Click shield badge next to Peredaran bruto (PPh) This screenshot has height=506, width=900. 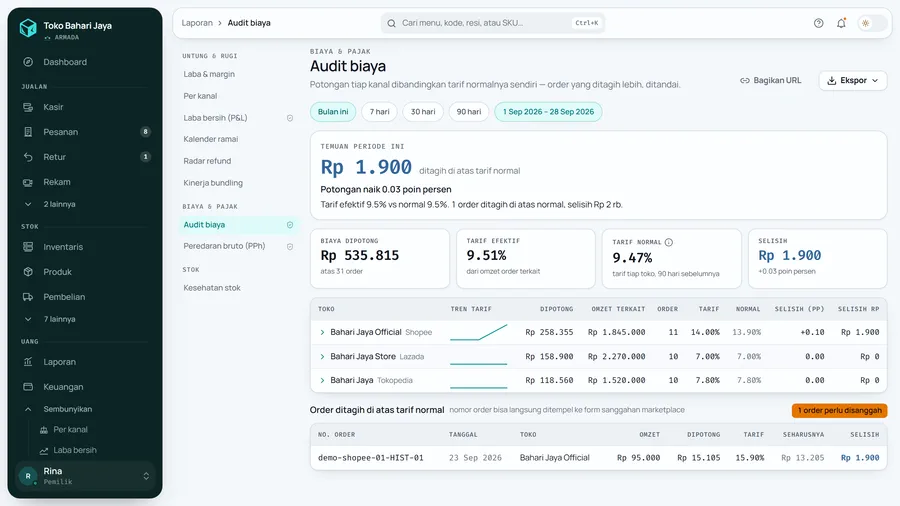290,247
